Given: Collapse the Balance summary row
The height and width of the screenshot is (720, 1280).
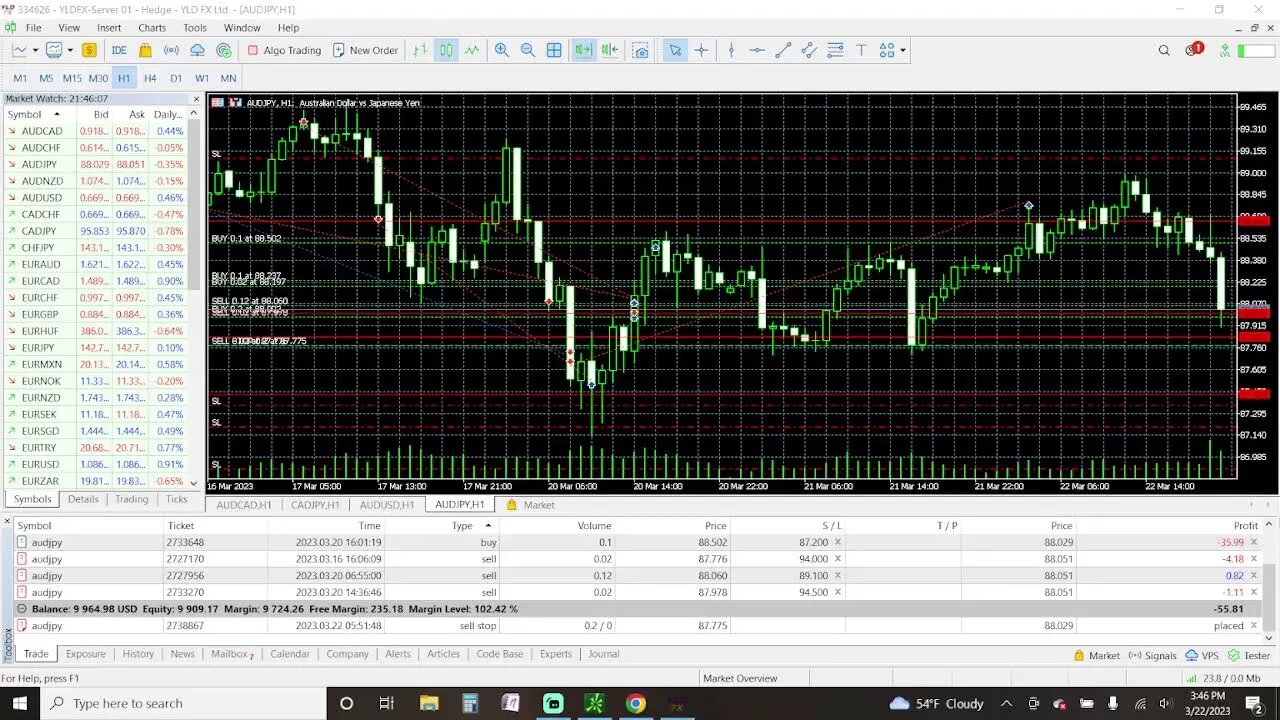Looking at the screenshot, I should click(x=22, y=609).
